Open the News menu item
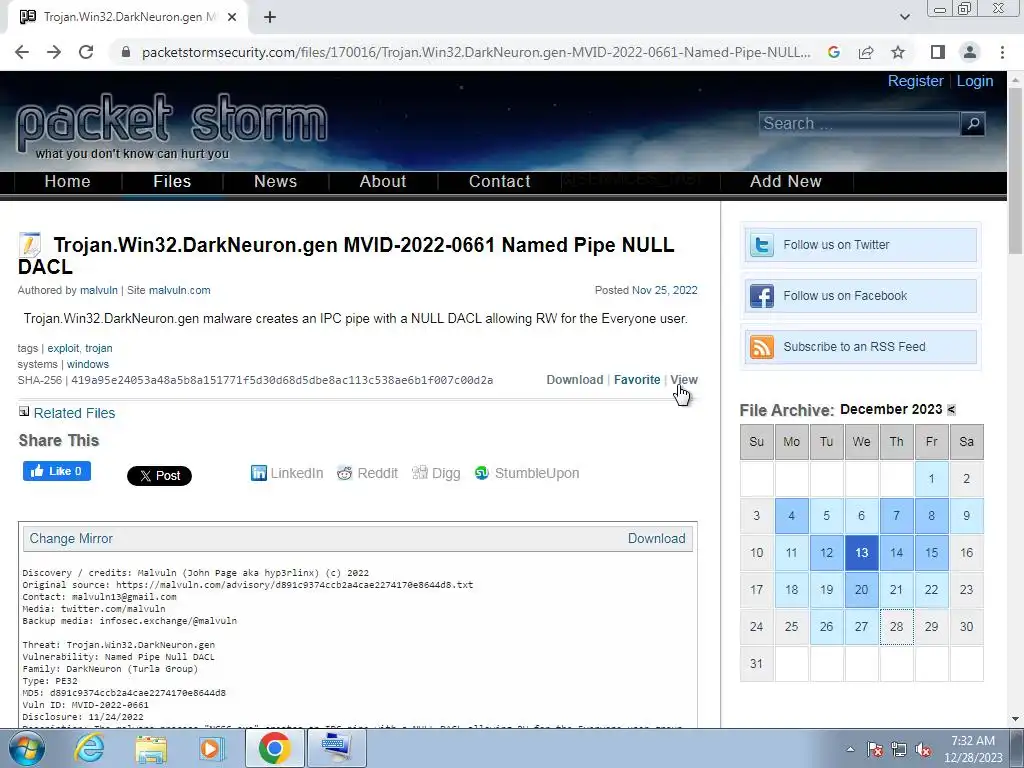This screenshot has width=1024, height=768. pos(275,182)
